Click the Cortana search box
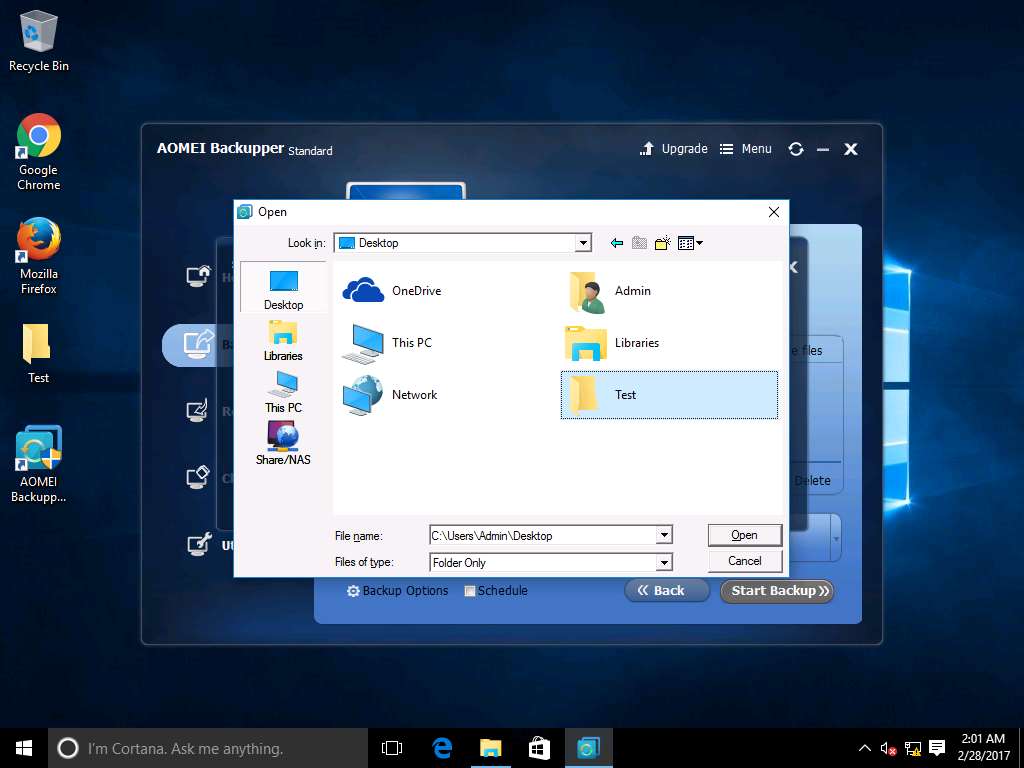 point(208,748)
